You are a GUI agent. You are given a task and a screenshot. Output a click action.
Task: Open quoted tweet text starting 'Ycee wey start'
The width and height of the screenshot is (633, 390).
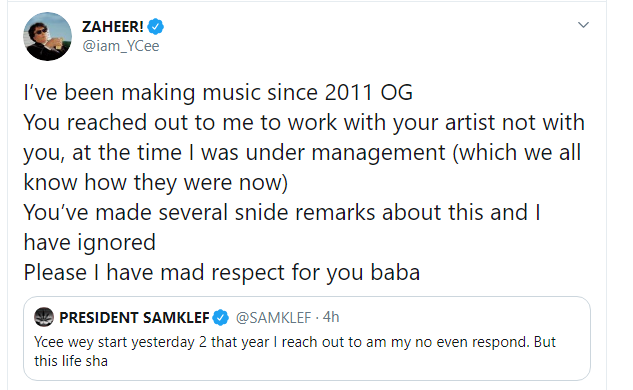click(295, 342)
